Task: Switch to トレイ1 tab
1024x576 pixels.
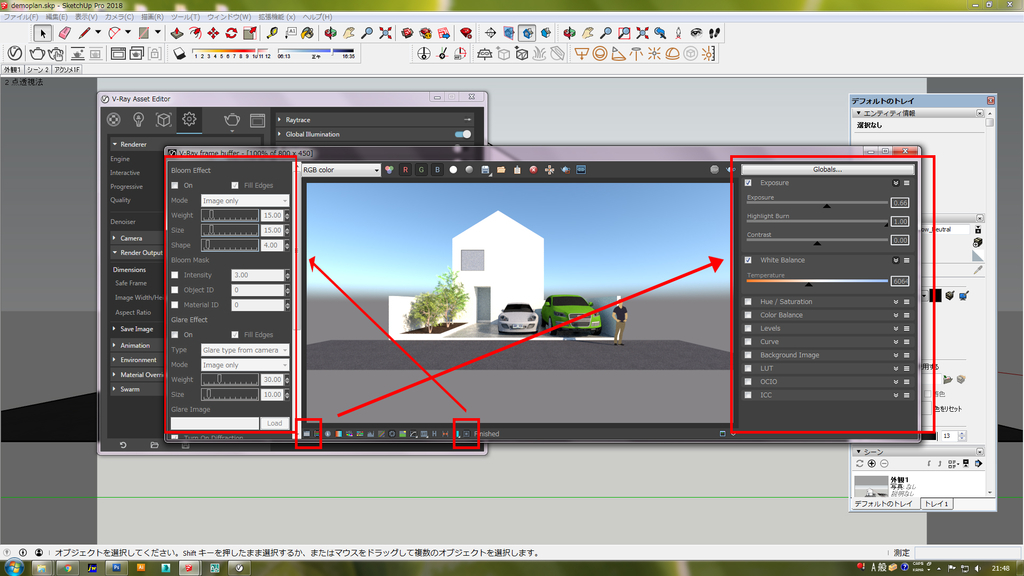Action: pos(936,504)
